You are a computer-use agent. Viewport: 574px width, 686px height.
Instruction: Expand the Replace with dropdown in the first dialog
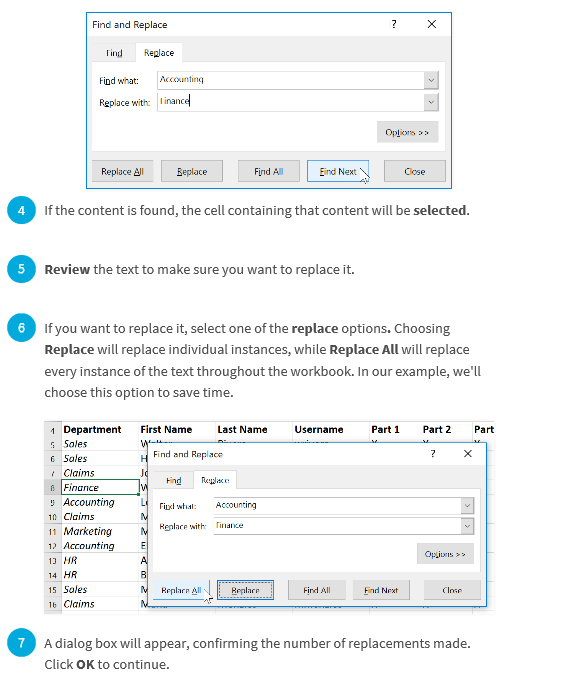431,102
